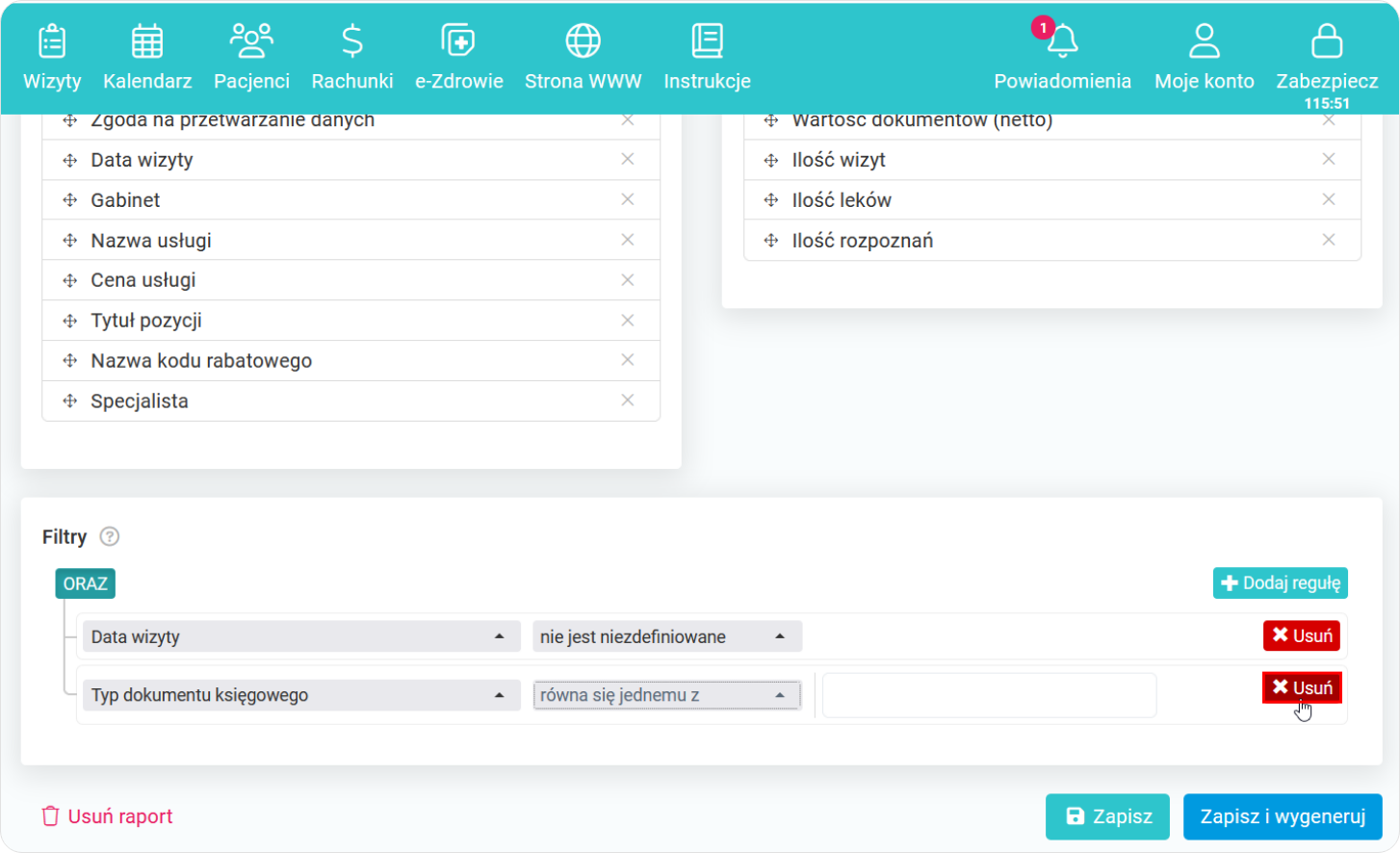Remove the Nazwa kodu rabatowego column
This screenshot has width=1400, height=853.
coord(628,360)
